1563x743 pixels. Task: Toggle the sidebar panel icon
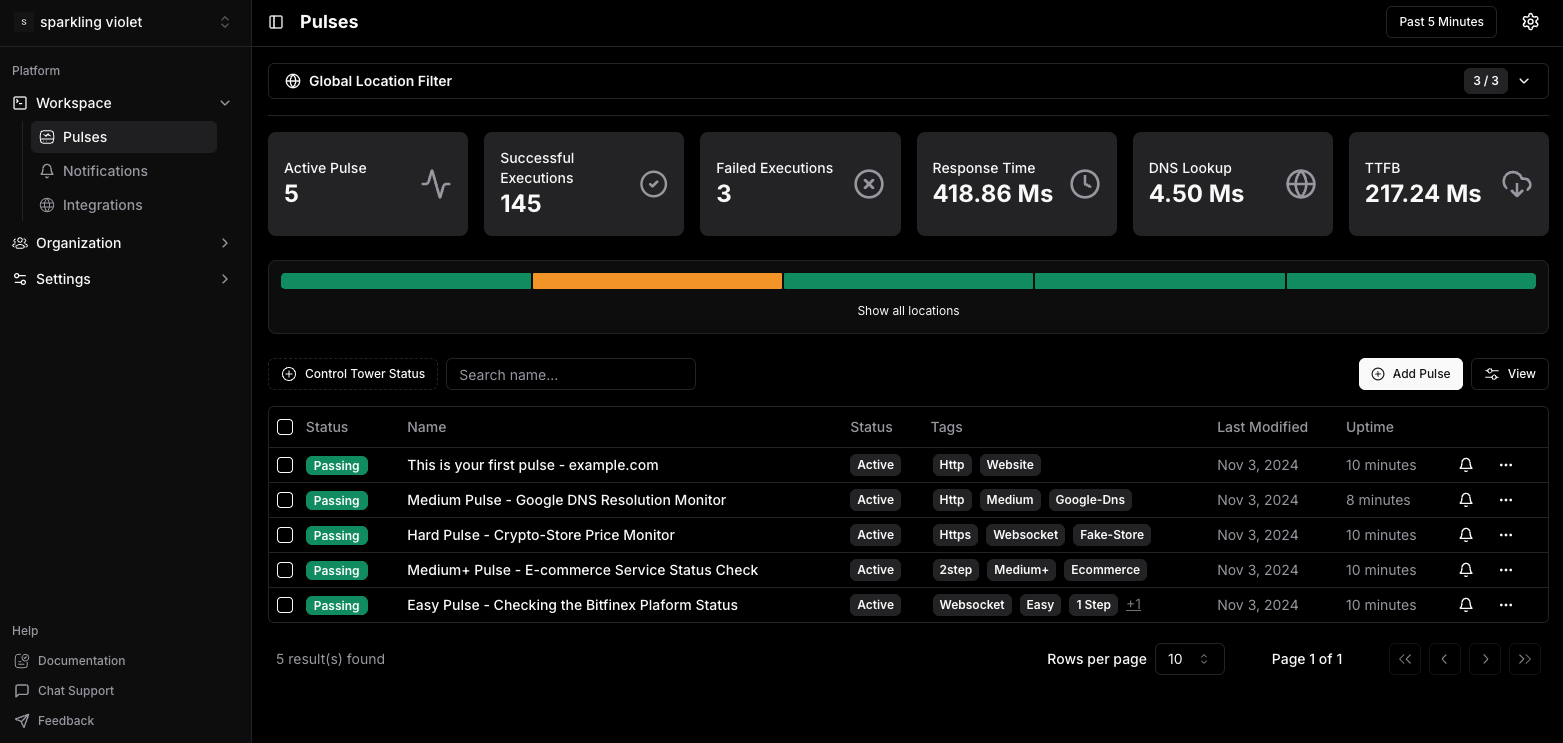click(277, 22)
